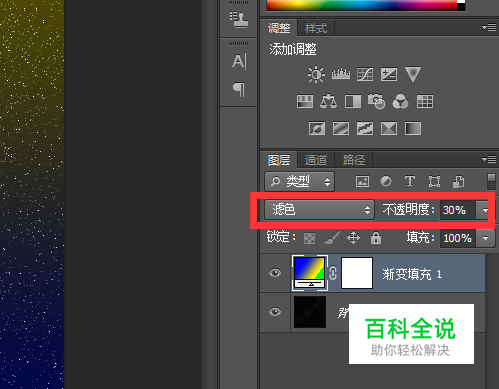Add a Brightness/Contrast adjustment
The width and height of the screenshot is (499, 389).
pyautogui.click(x=316, y=74)
